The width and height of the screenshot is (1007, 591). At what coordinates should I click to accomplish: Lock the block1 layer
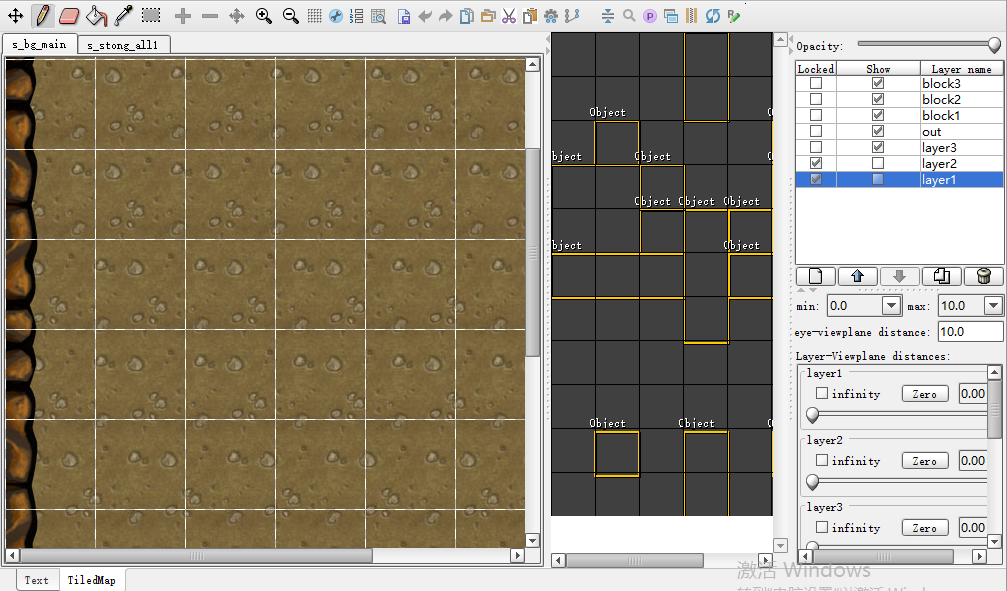(816, 116)
